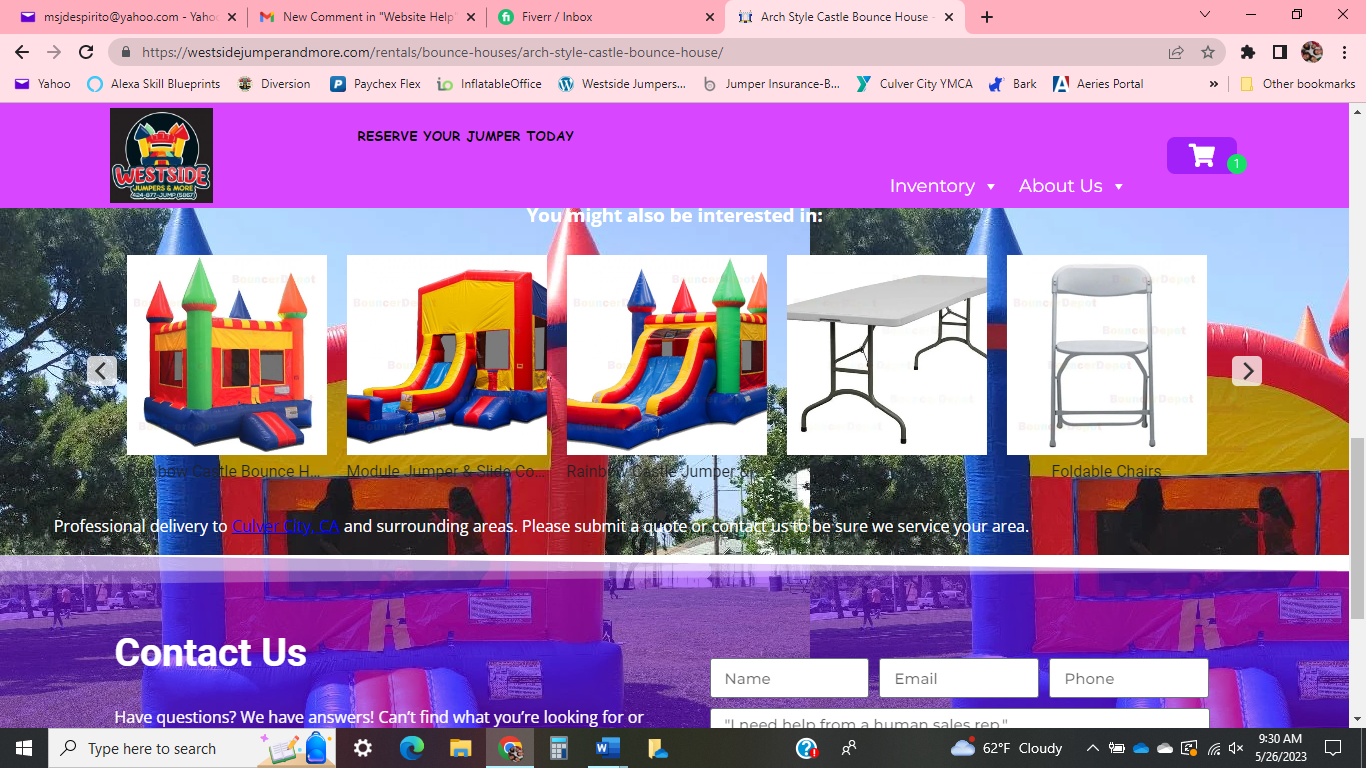Image resolution: width=1366 pixels, height=768 pixels.
Task: Advance carousel with the right arrow
Action: pyautogui.click(x=1246, y=371)
